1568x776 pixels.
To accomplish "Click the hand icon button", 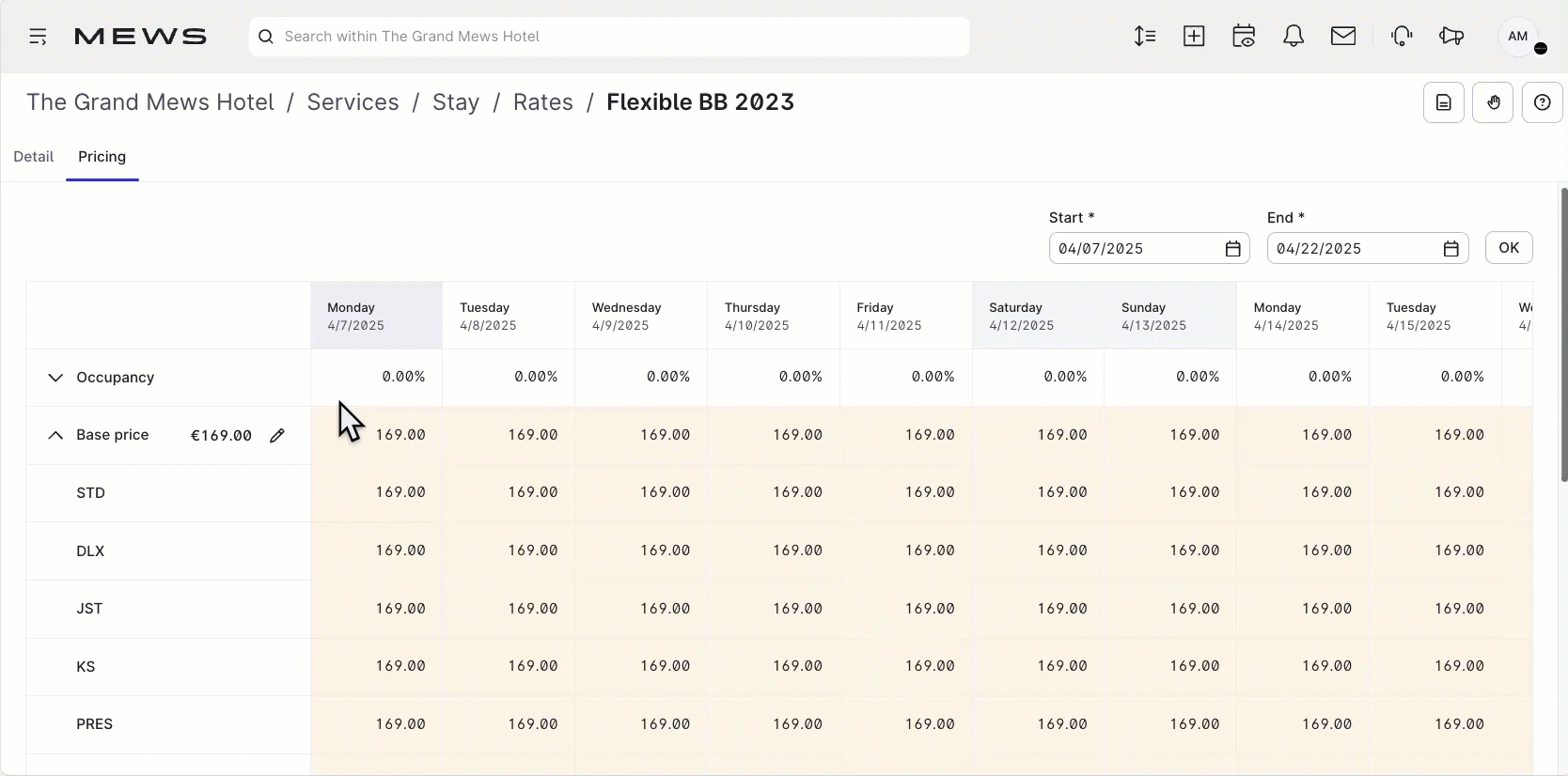I will pos(1493,102).
